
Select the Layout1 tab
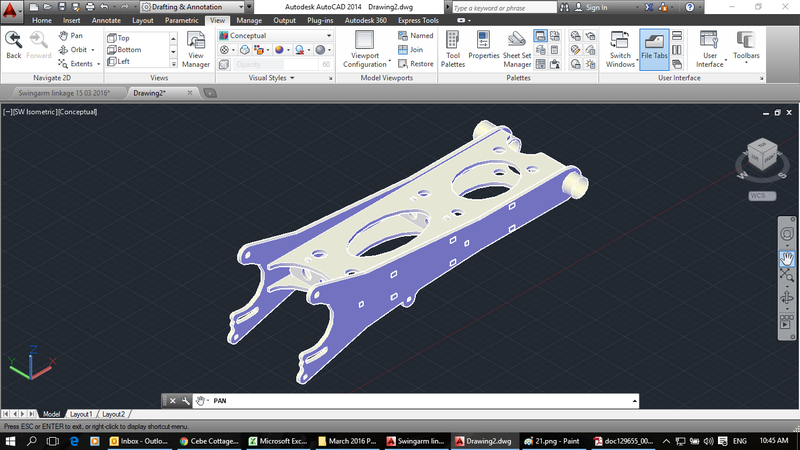pos(80,413)
